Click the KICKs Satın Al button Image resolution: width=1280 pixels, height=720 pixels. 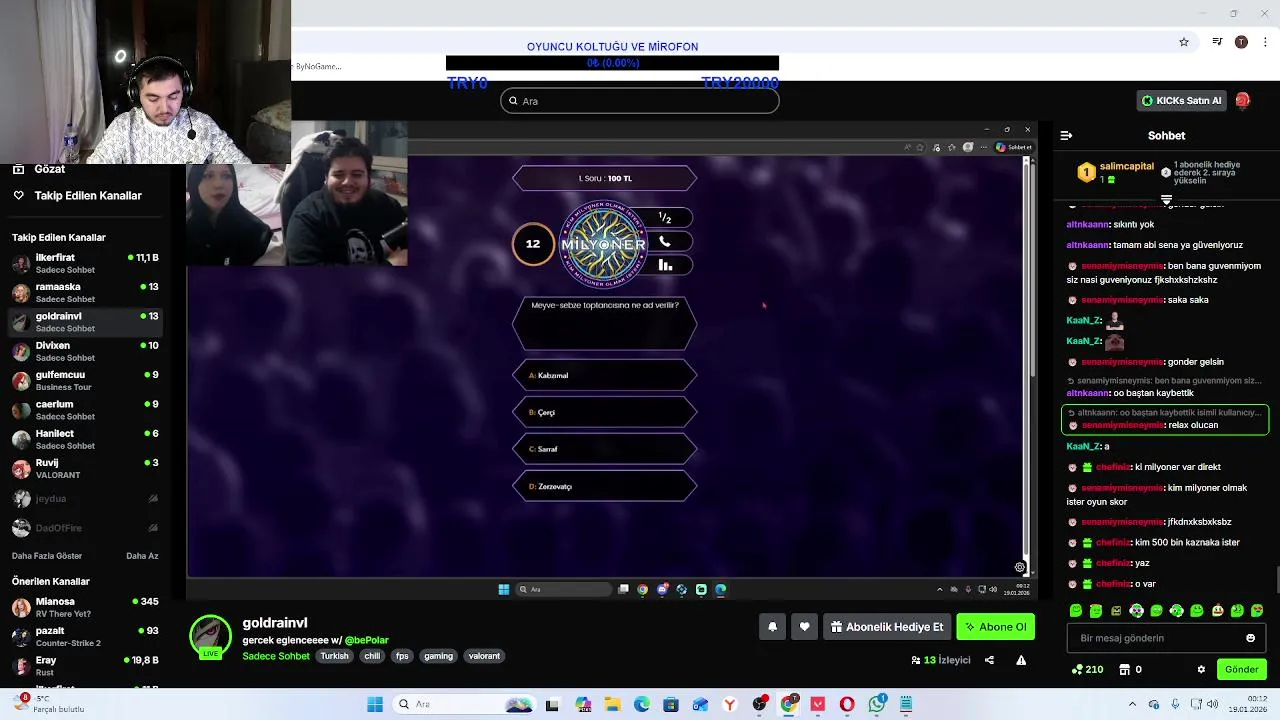[x=1182, y=101]
